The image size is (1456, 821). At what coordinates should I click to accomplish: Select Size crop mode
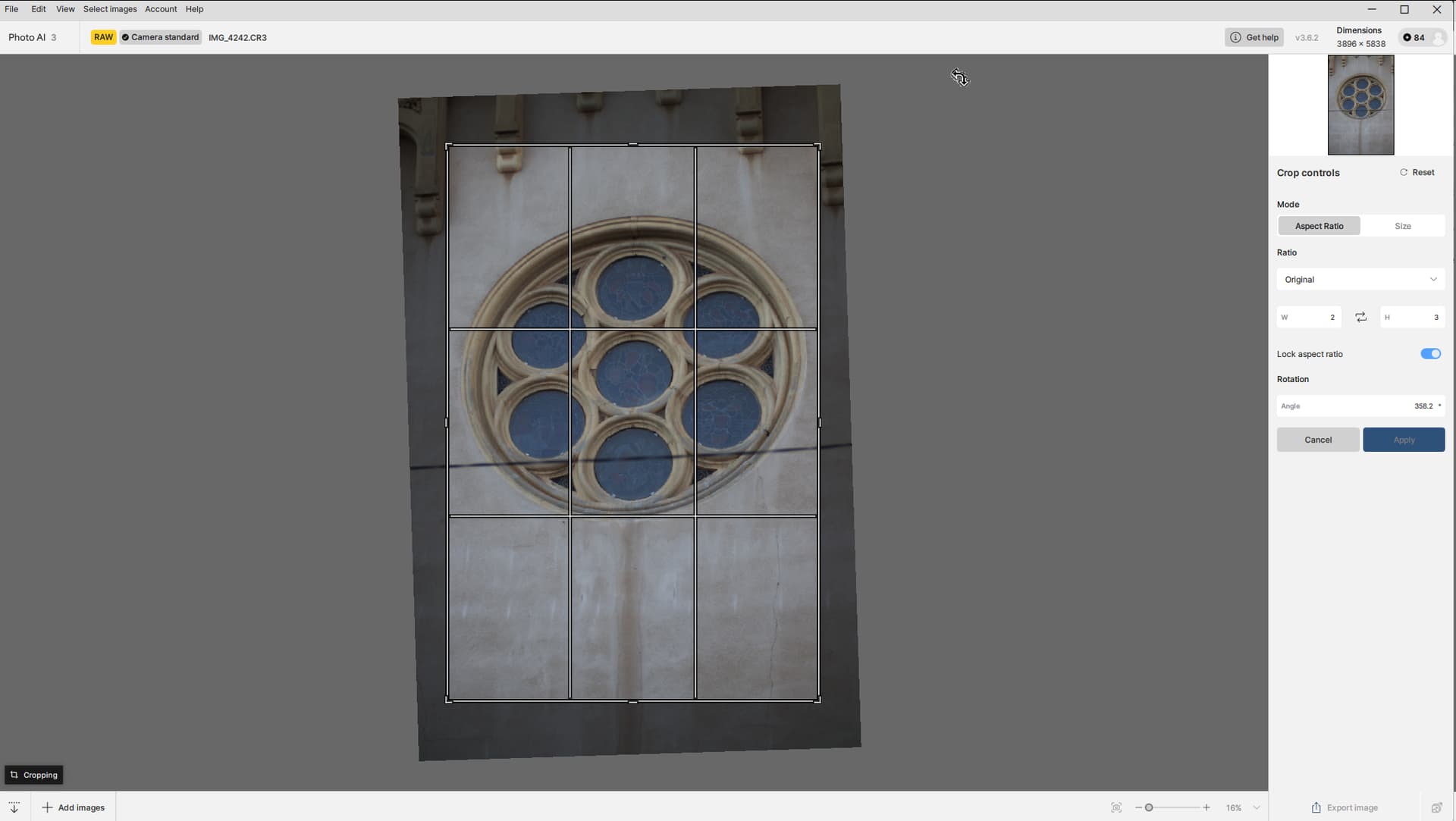click(x=1402, y=226)
